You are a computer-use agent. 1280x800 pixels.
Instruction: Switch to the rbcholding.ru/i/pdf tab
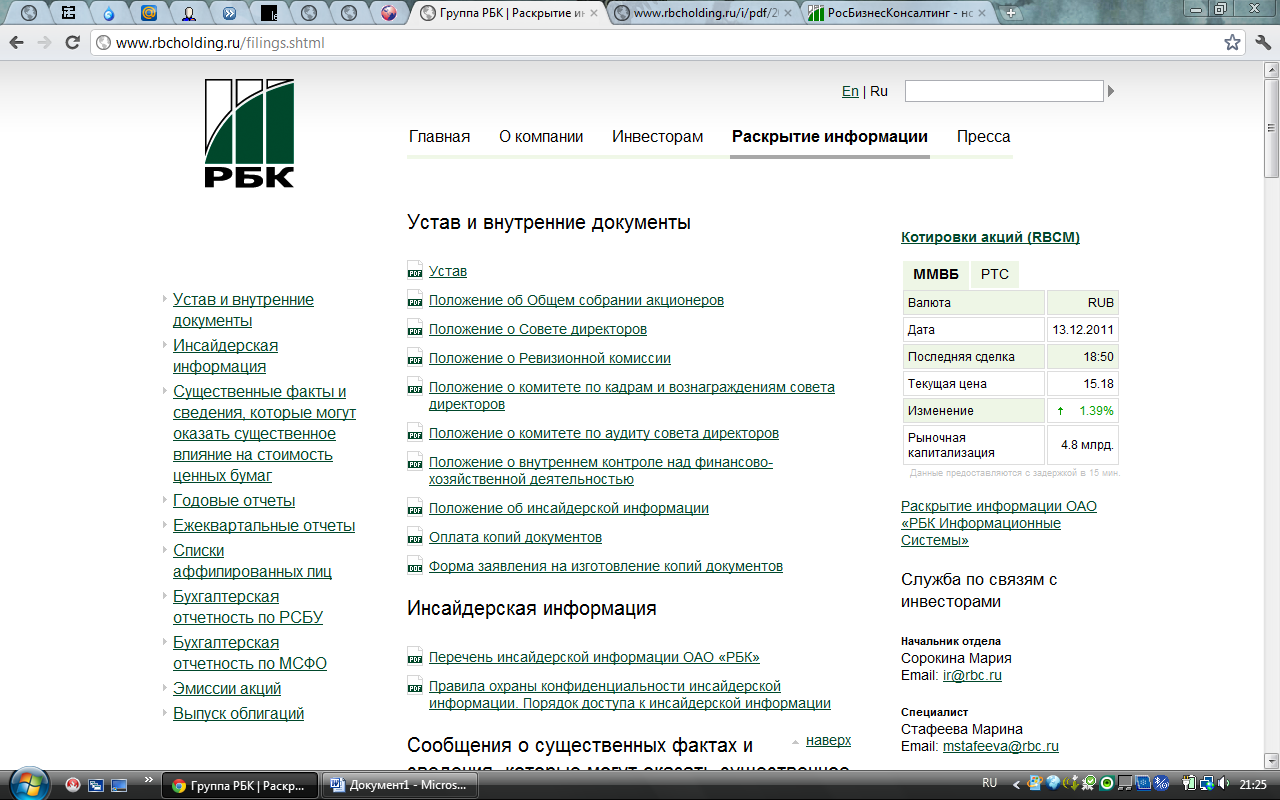point(705,13)
